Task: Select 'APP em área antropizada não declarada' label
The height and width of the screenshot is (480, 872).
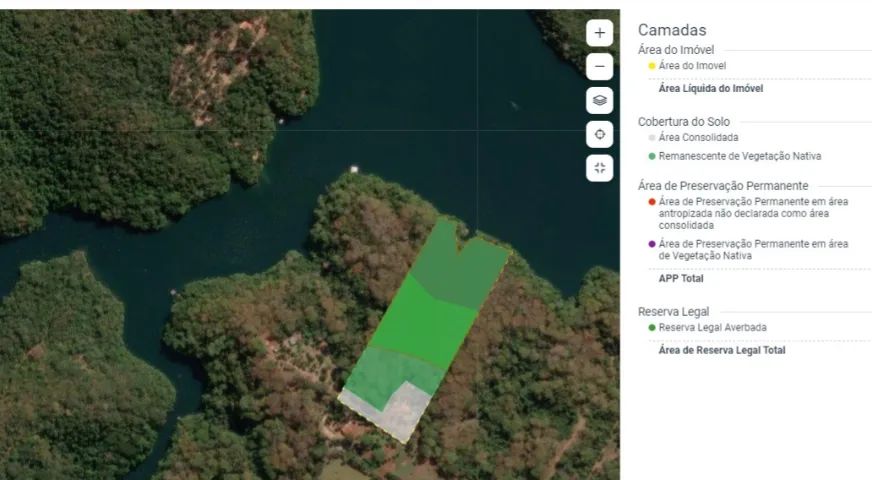Action: [753, 214]
